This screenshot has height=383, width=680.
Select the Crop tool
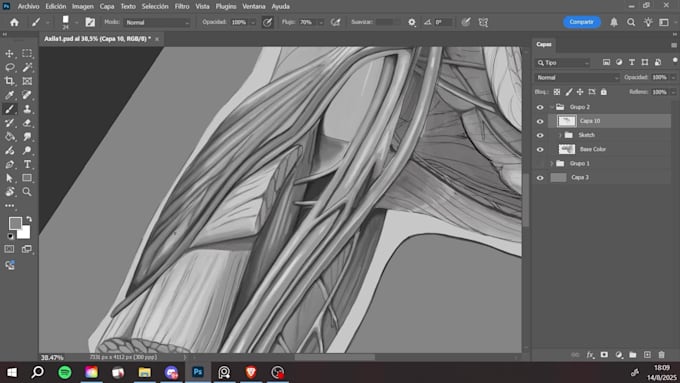tap(9, 81)
